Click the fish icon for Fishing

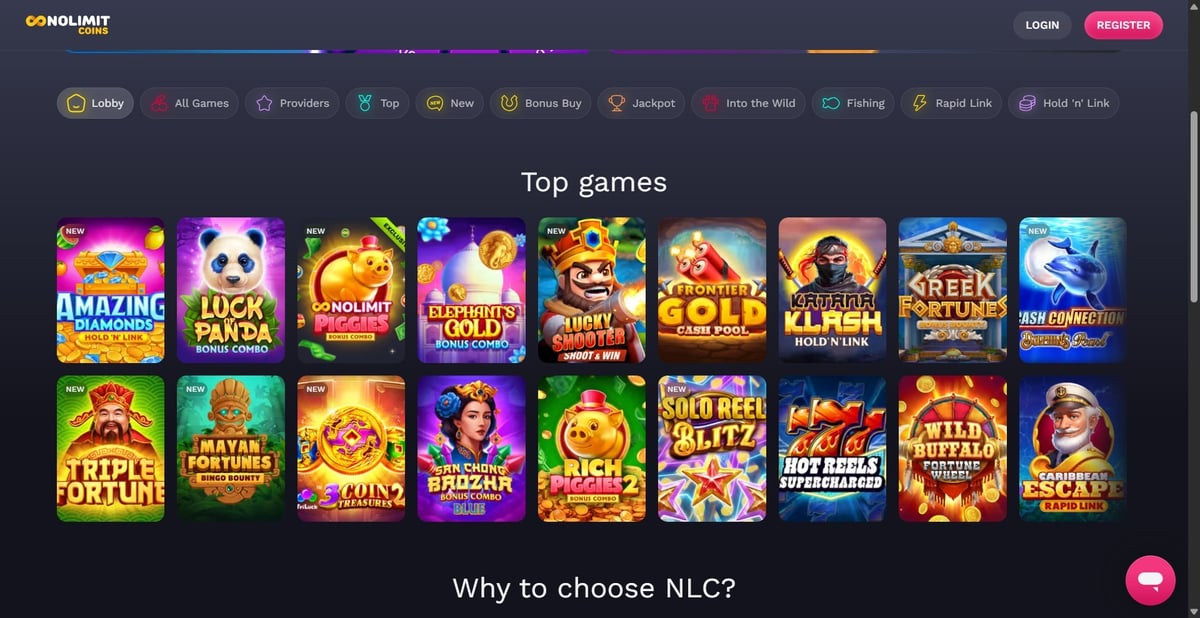coord(830,103)
